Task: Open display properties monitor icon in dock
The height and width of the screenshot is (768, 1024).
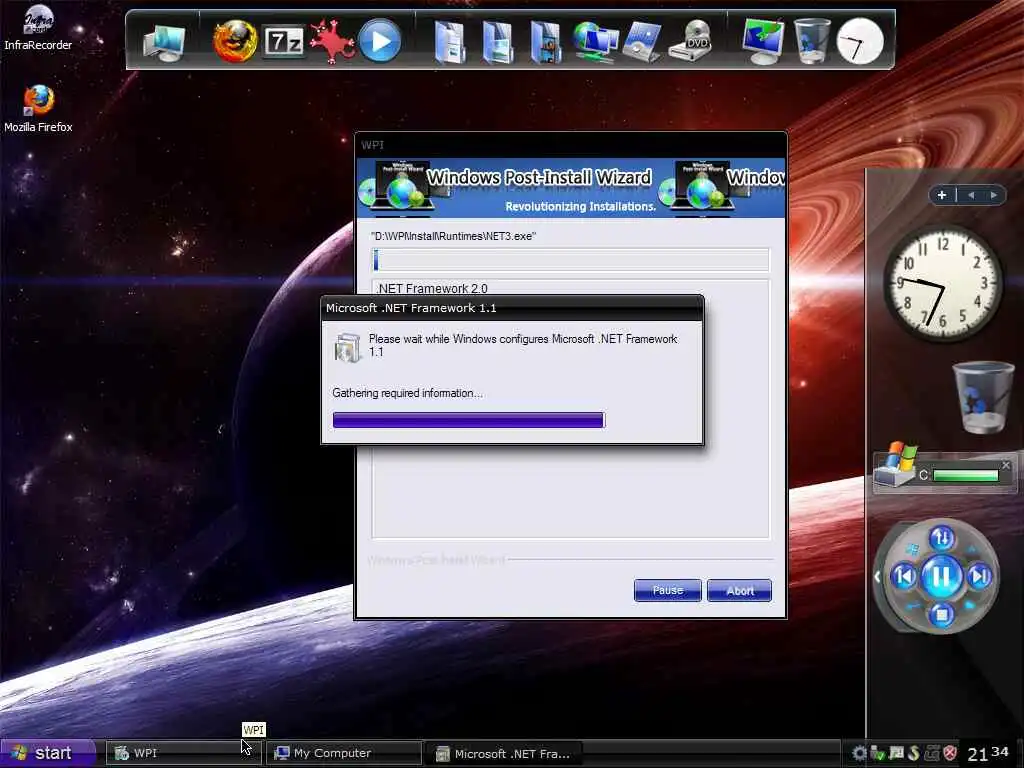Action: pyautogui.click(x=763, y=42)
